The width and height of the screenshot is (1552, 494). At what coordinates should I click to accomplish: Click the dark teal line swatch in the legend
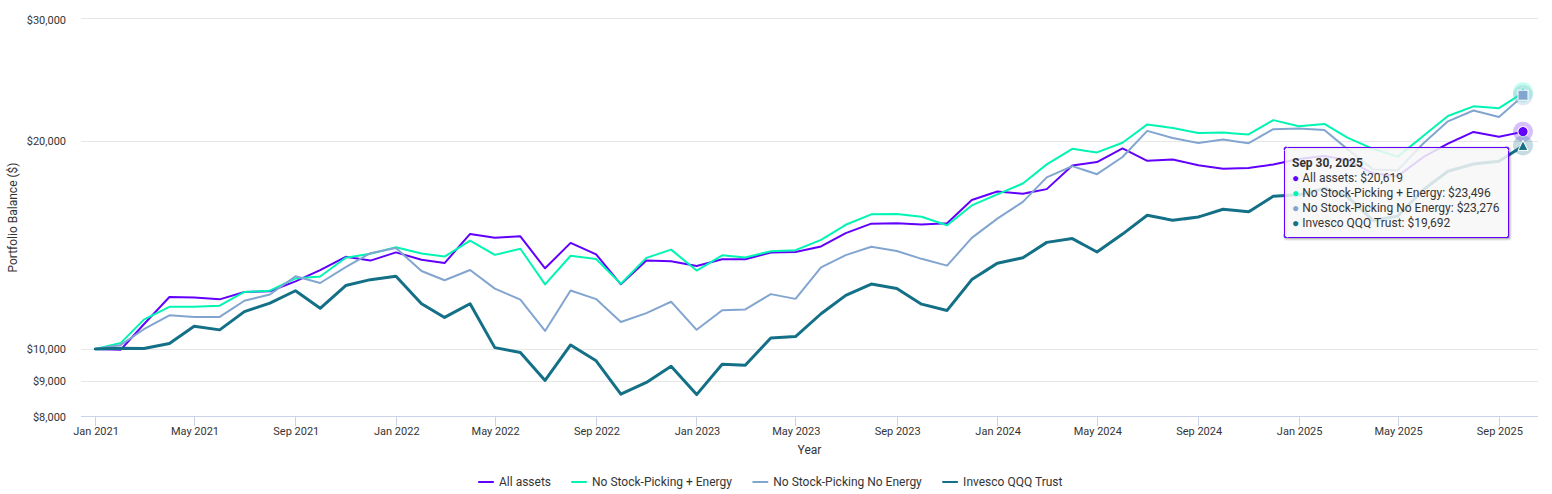point(951,482)
